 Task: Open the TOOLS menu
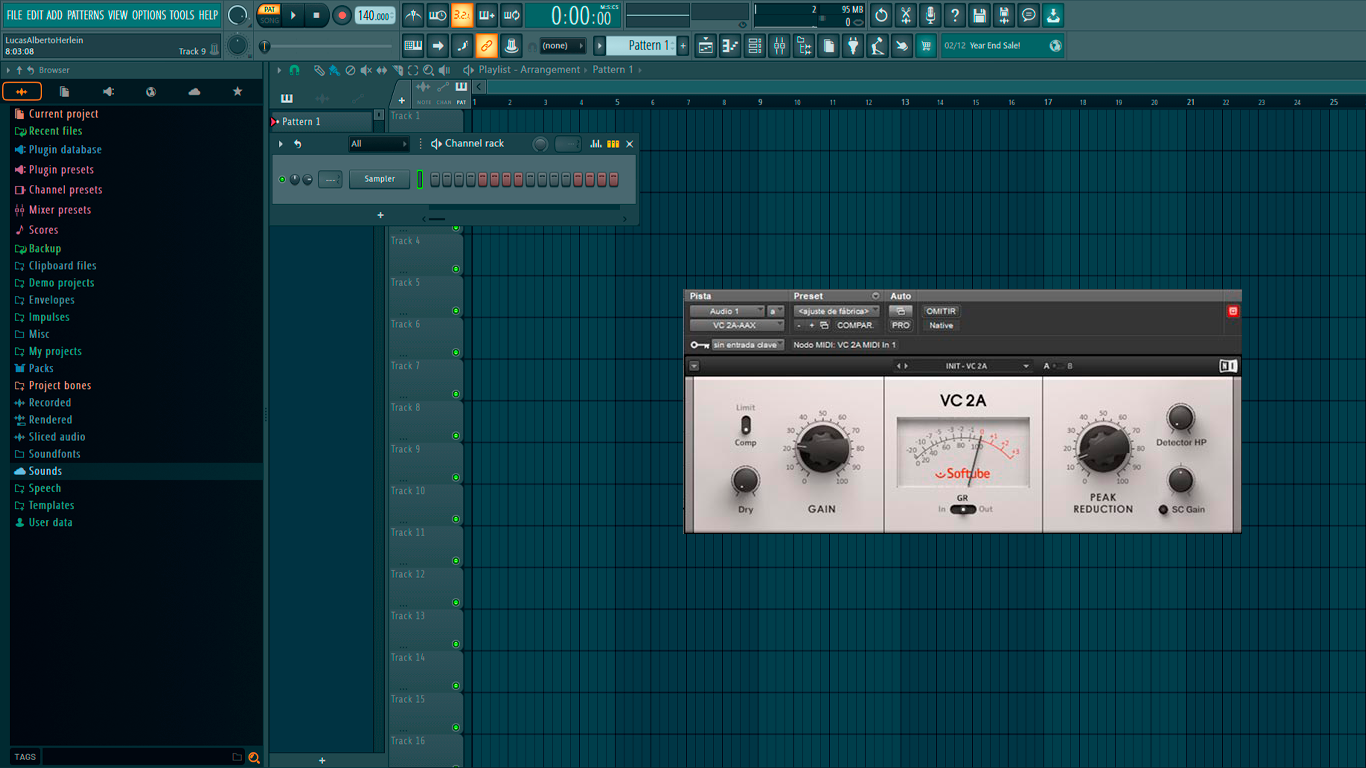[x=182, y=15]
